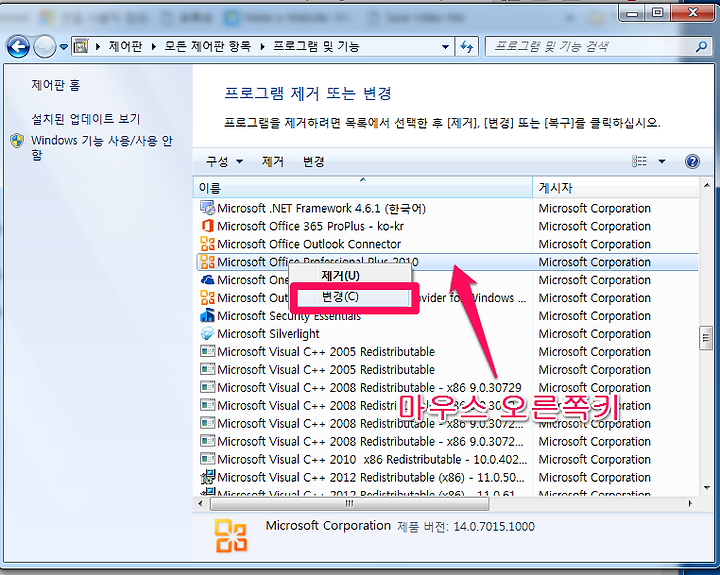Open 제어판 홈 link

click(x=56, y=85)
